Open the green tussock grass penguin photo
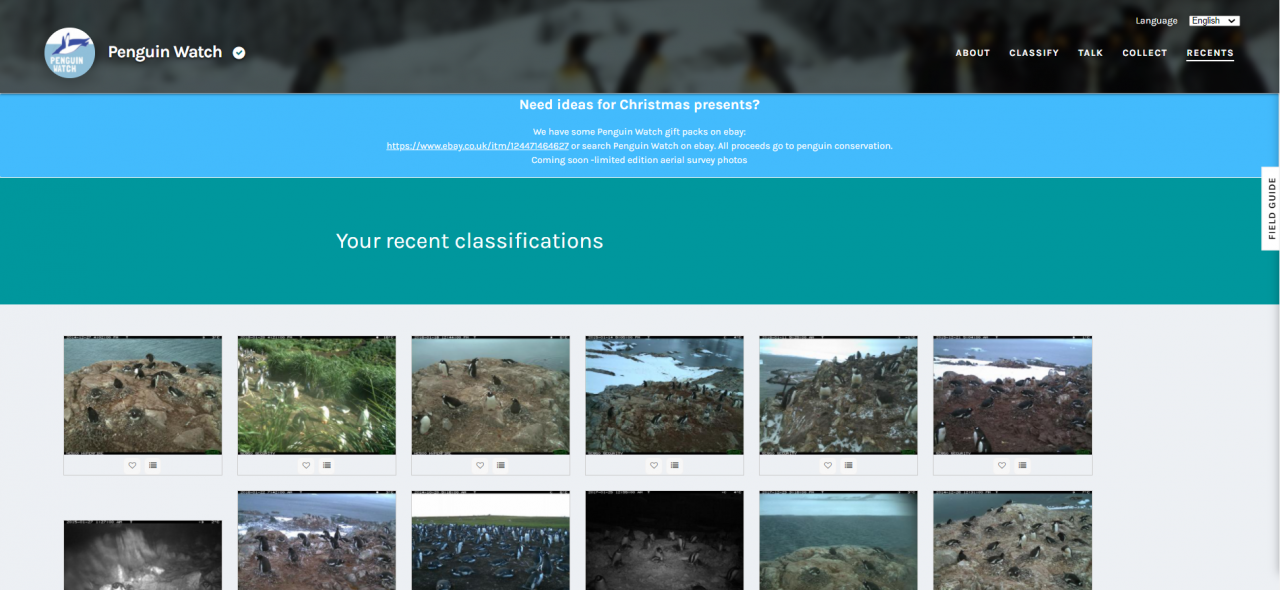 click(x=317, y=395)
